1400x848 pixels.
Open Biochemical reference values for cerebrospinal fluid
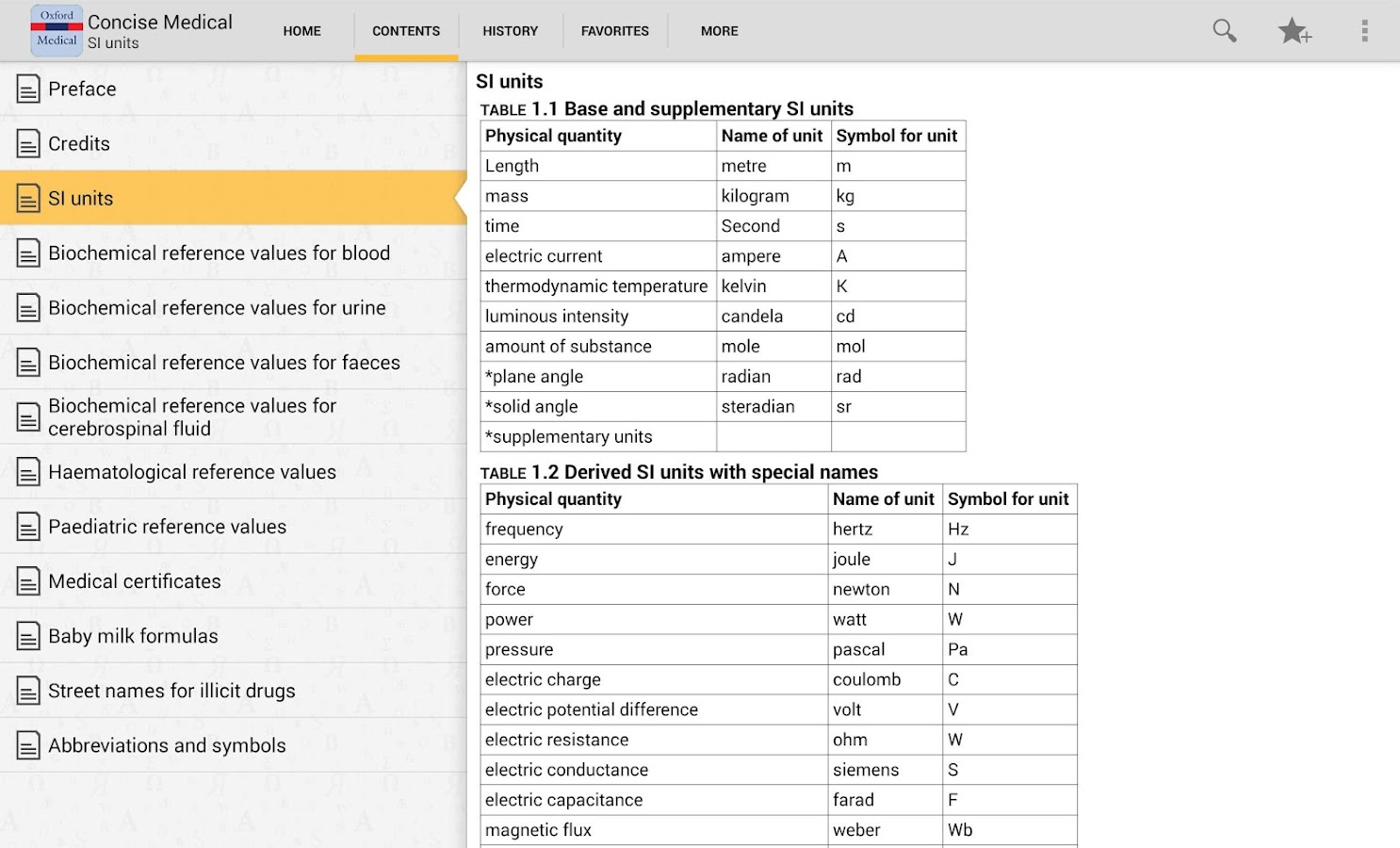click(192, 417)
